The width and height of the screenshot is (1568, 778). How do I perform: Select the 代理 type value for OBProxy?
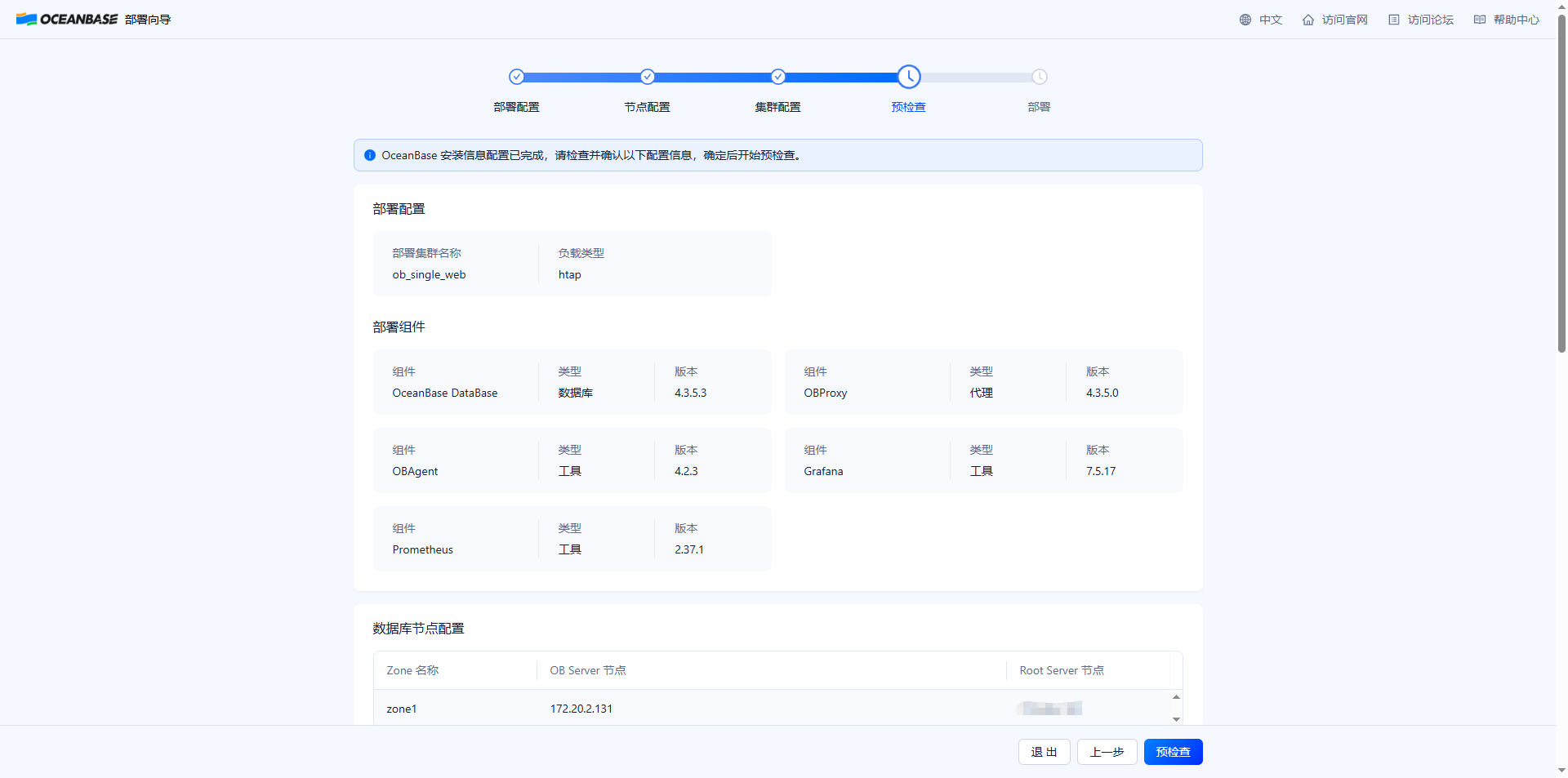[x=982, y=393]
